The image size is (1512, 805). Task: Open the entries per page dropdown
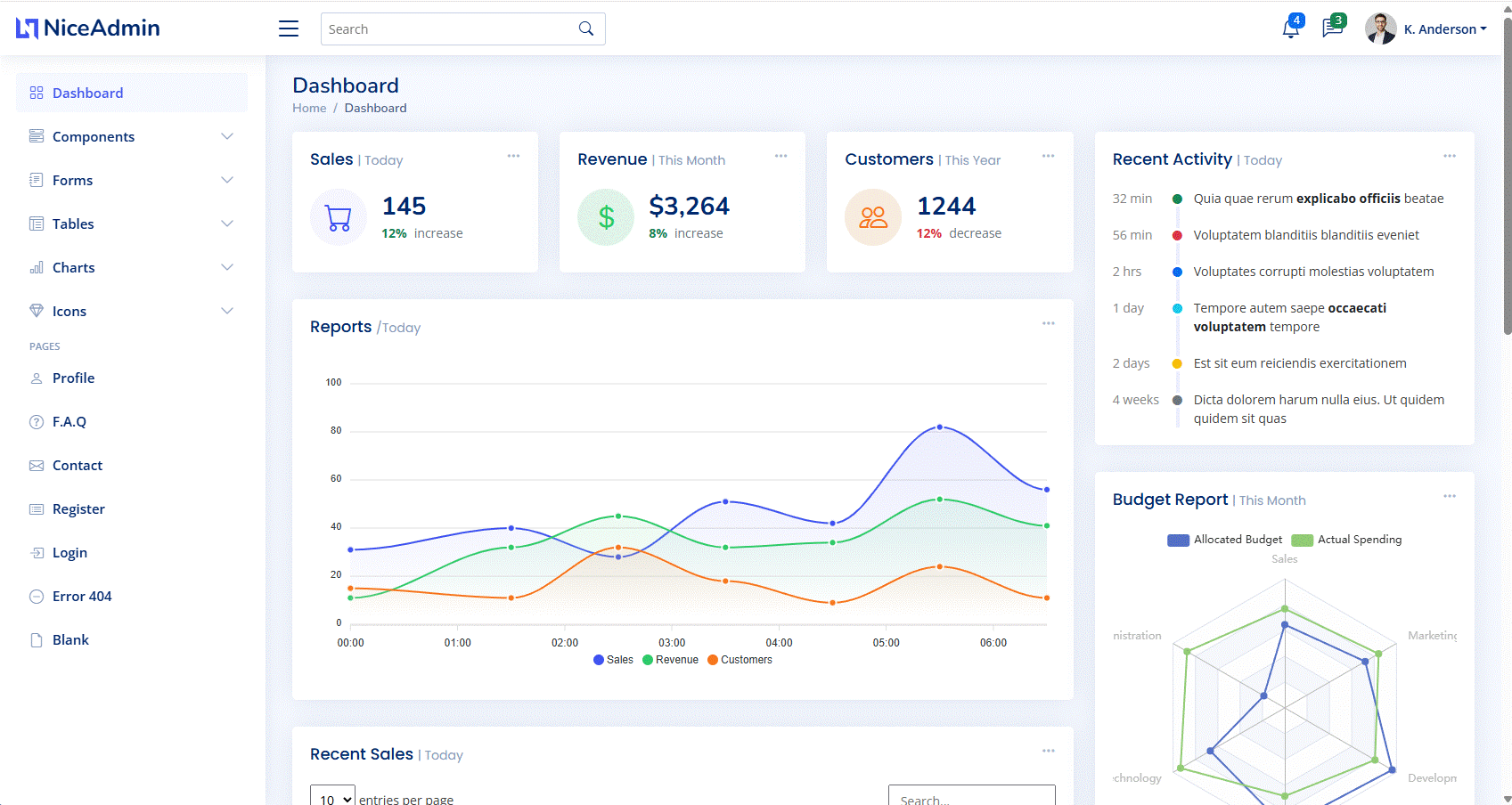(x=331, y=797)
